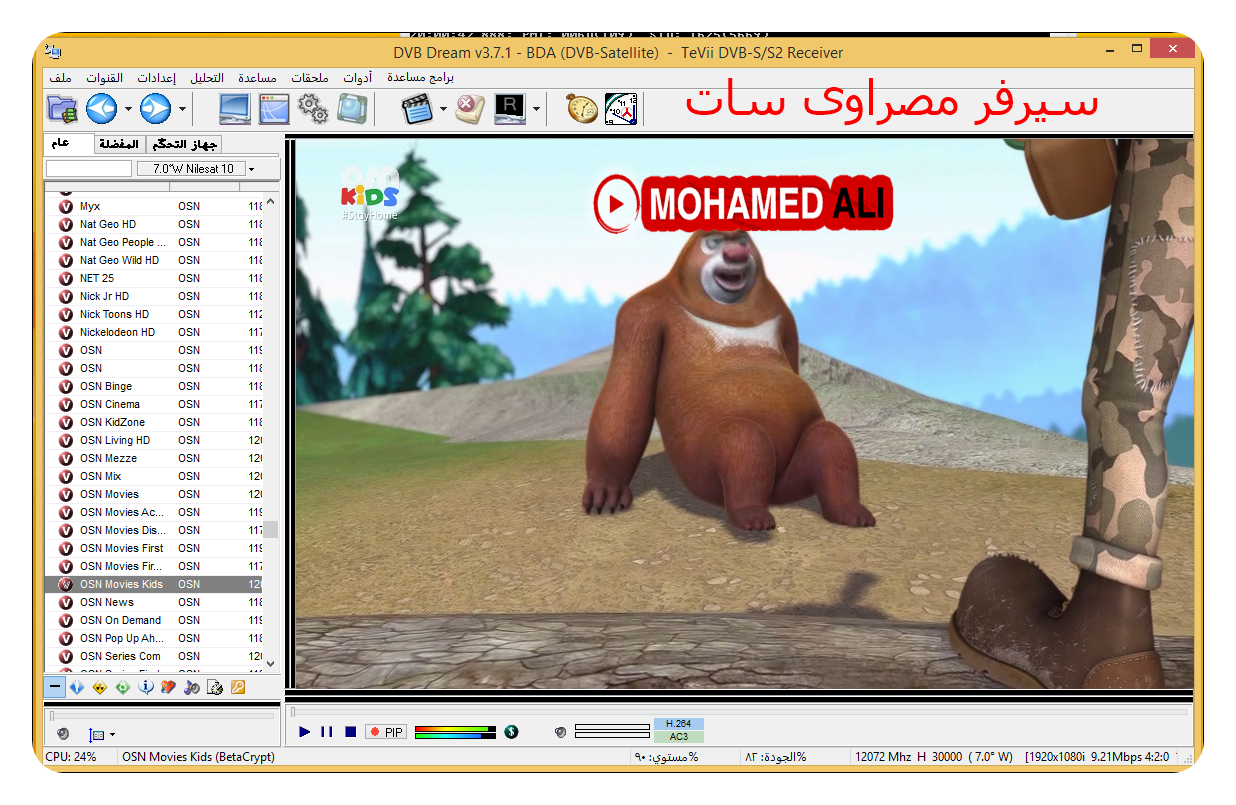
Task: Select the OSN Binge channel
Action: pos(154,386)
